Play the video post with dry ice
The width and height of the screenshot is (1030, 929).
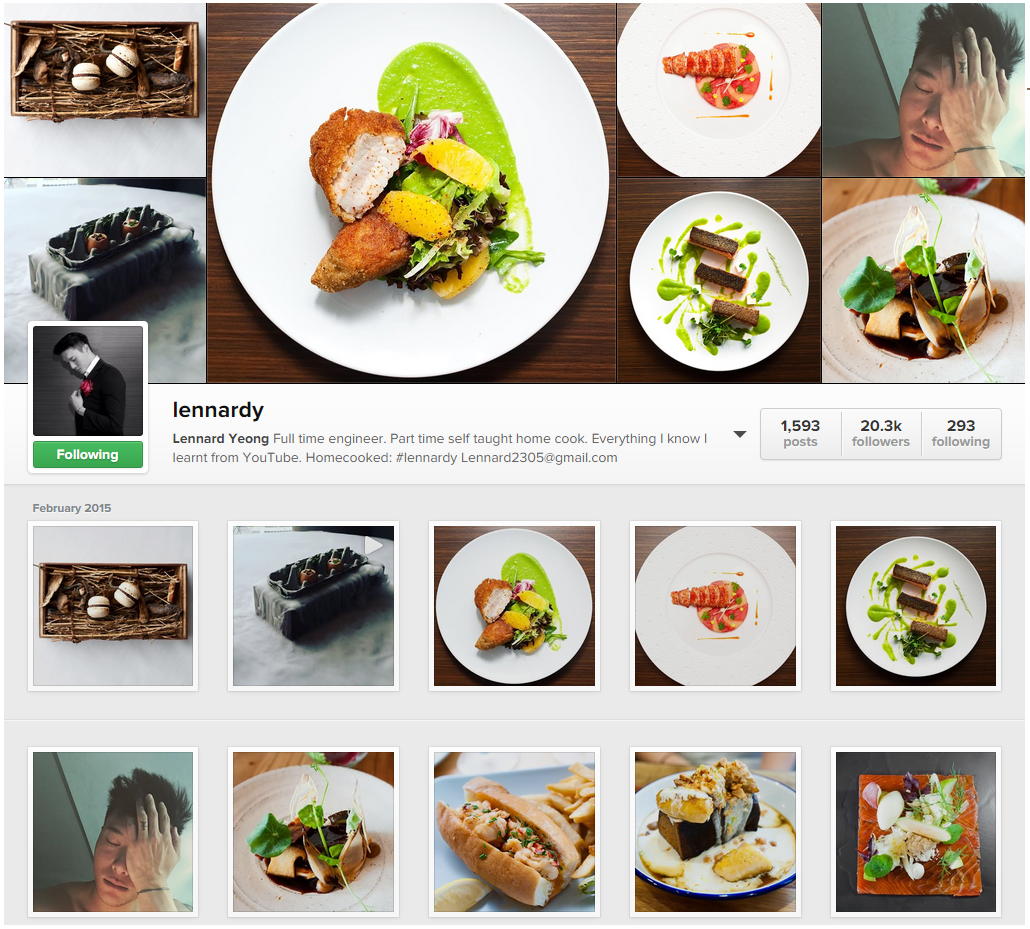(313, 606)
